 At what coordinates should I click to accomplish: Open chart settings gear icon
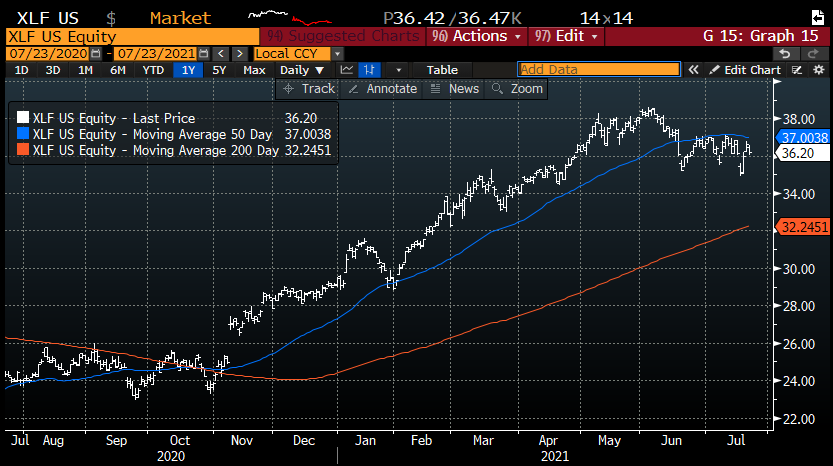pos(819,70)
